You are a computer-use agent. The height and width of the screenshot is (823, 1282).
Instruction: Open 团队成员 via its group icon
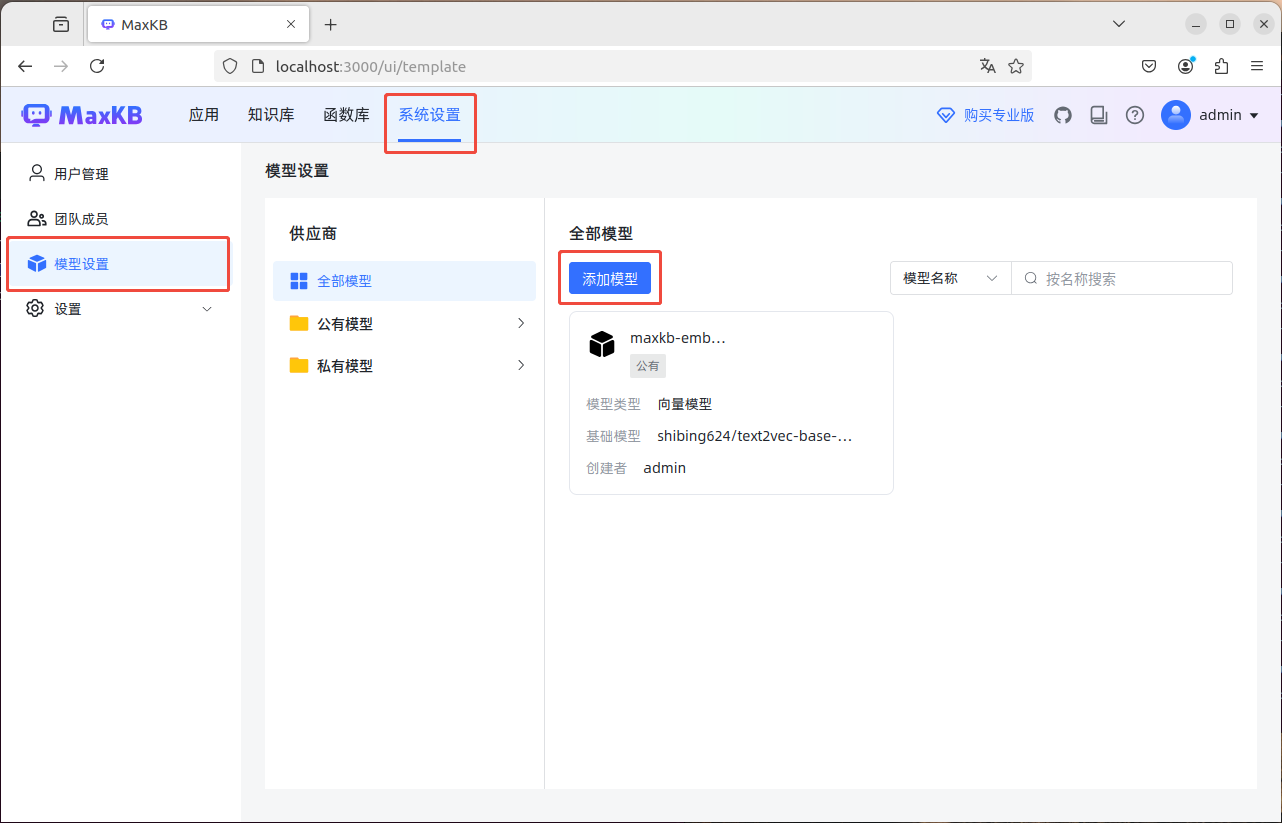pos(35,218)
